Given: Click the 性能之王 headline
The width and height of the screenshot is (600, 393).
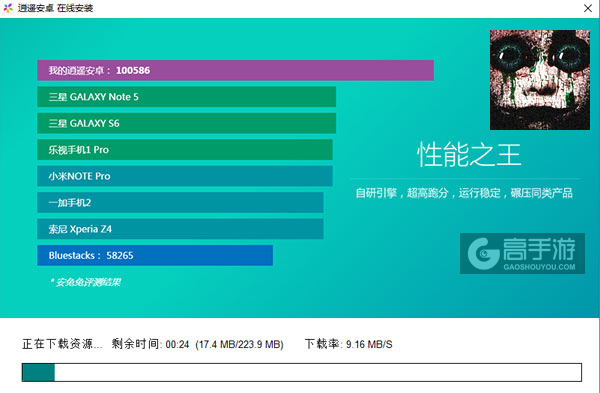Looking at the screenshot, I should coord(469,155).
